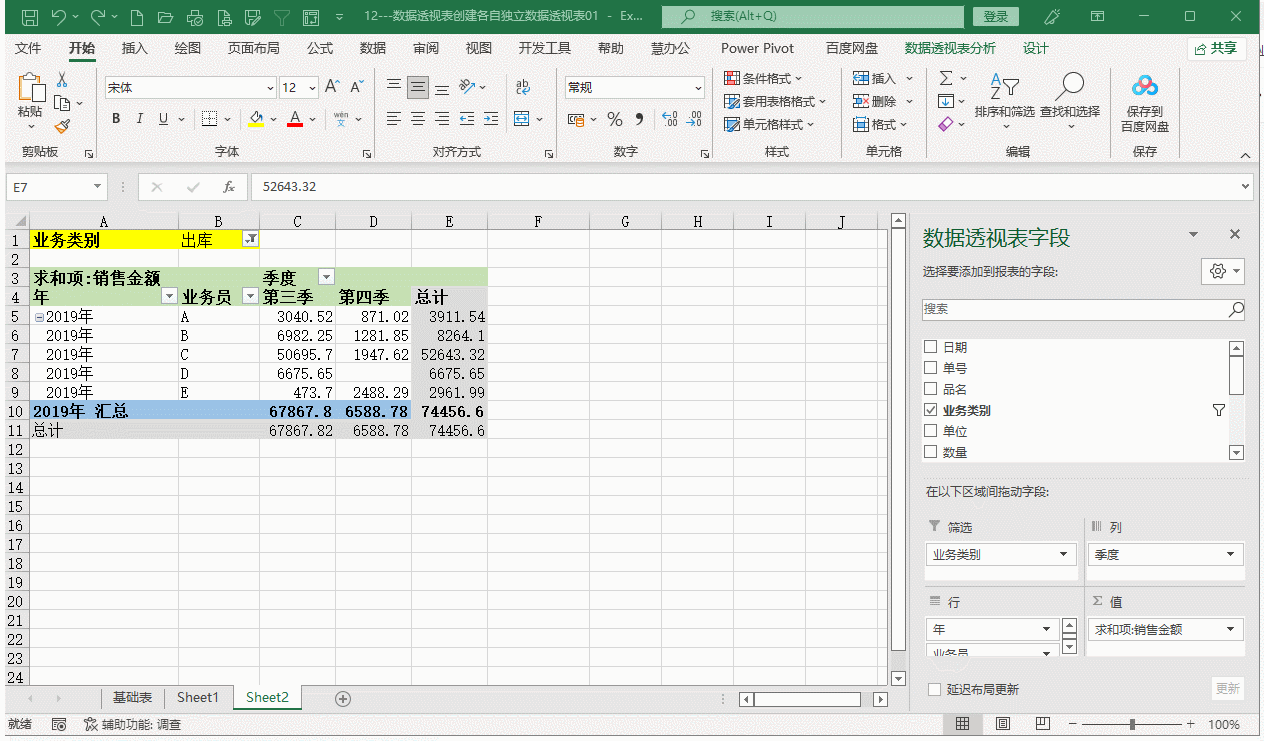Check the 单位 field checkbox
This screenshot has height=741, width=1264.
931,431
